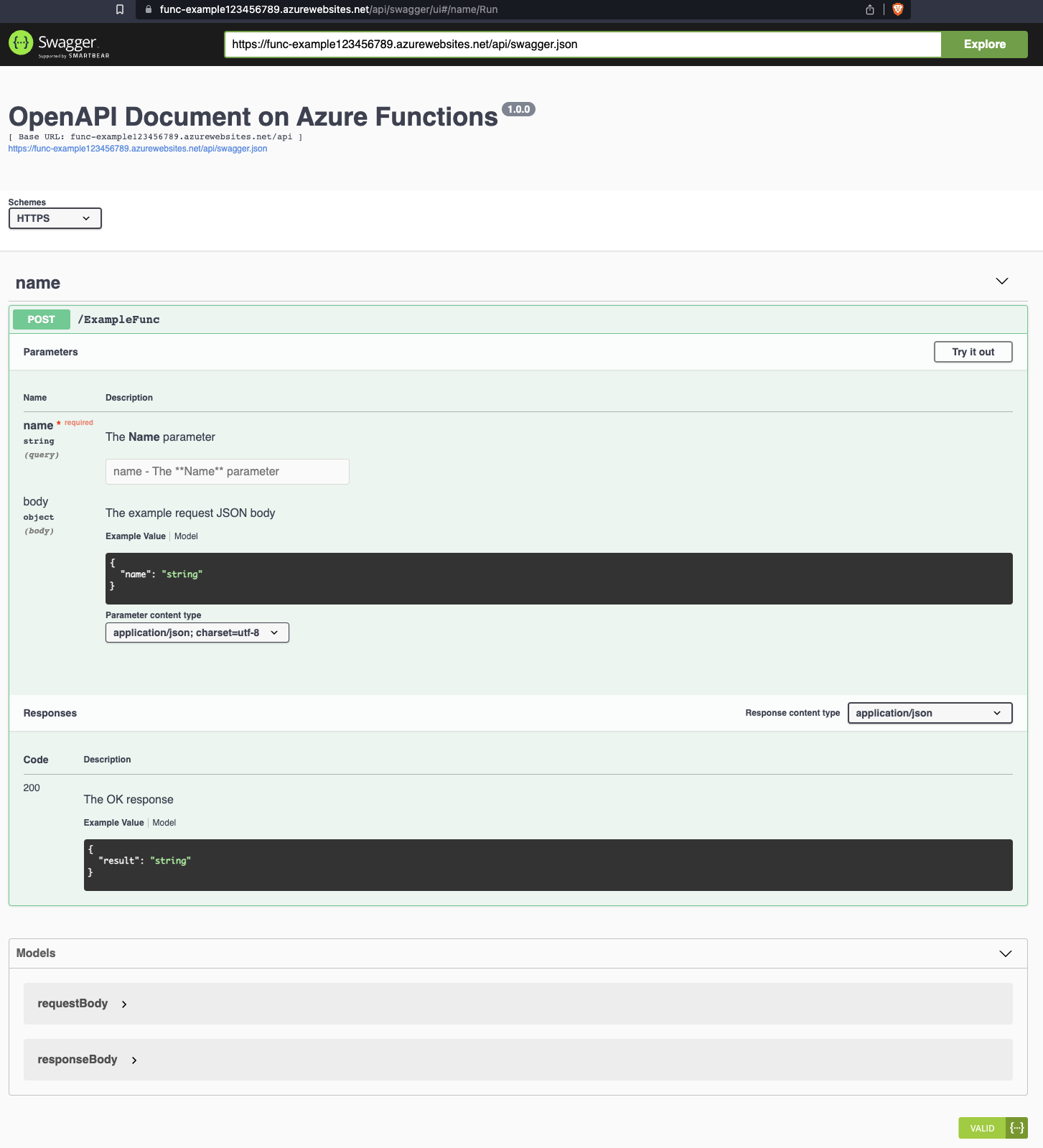The height and width of the screenshot is (1148, 1043).
Task: Click the curly-brace validator badge icon
Action: coord(1016,1128)
